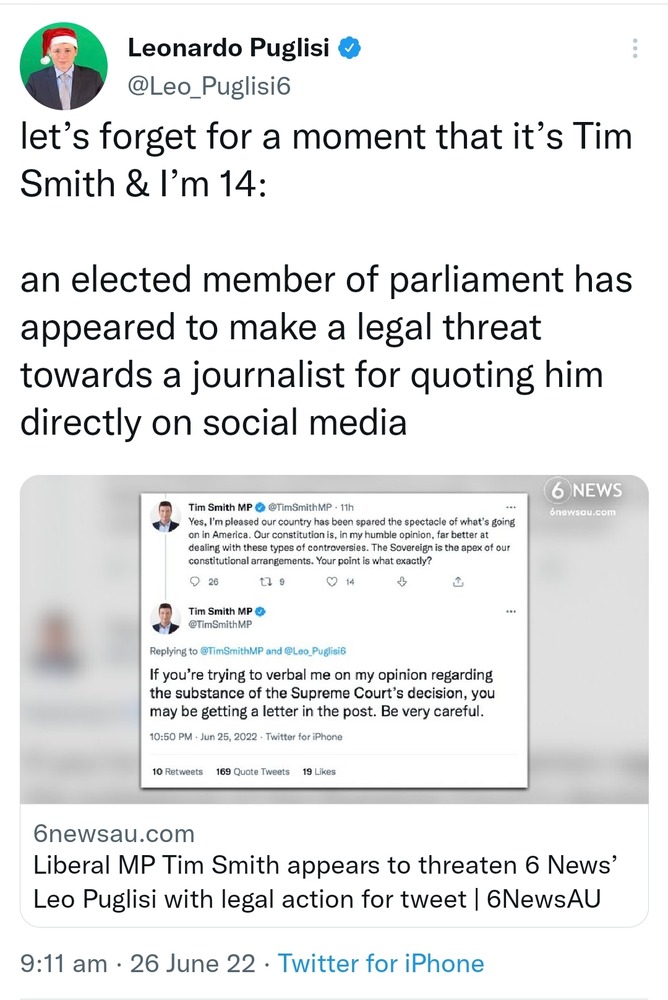Click the 9:11 am 26 June 22 timestamp

(x=137, y=964)
